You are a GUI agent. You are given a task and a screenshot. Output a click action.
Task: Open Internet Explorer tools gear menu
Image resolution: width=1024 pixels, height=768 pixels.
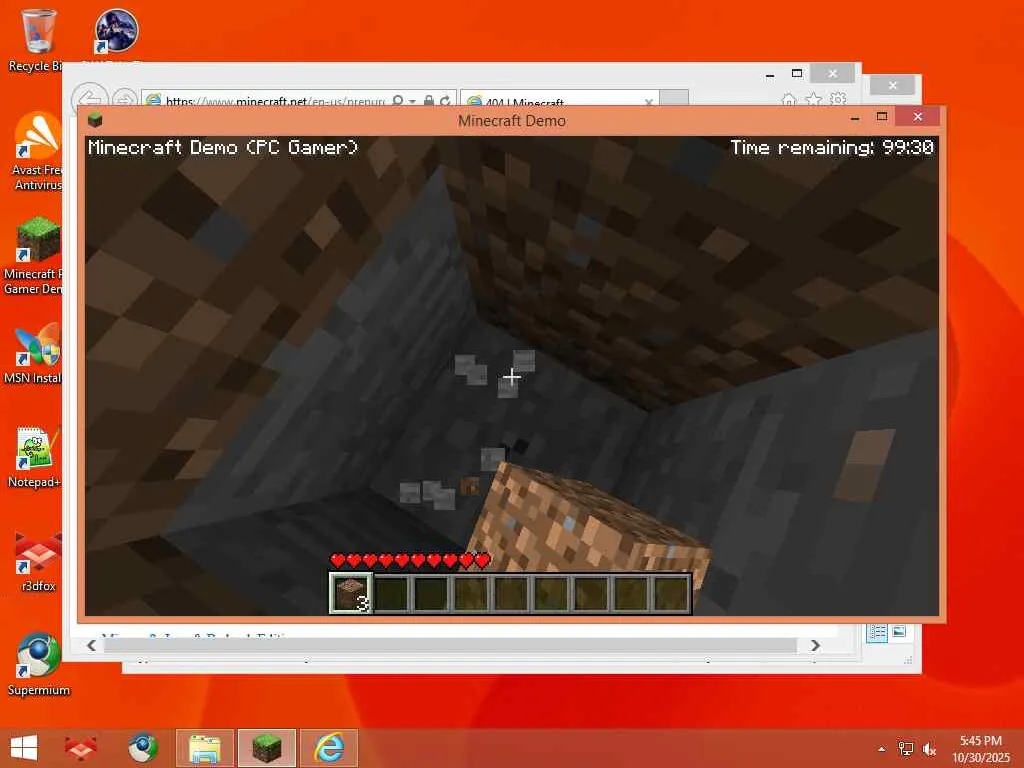838,100
